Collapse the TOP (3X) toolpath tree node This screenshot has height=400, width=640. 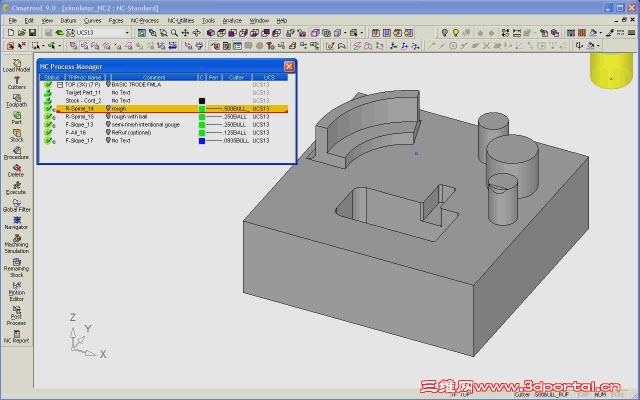60,85
